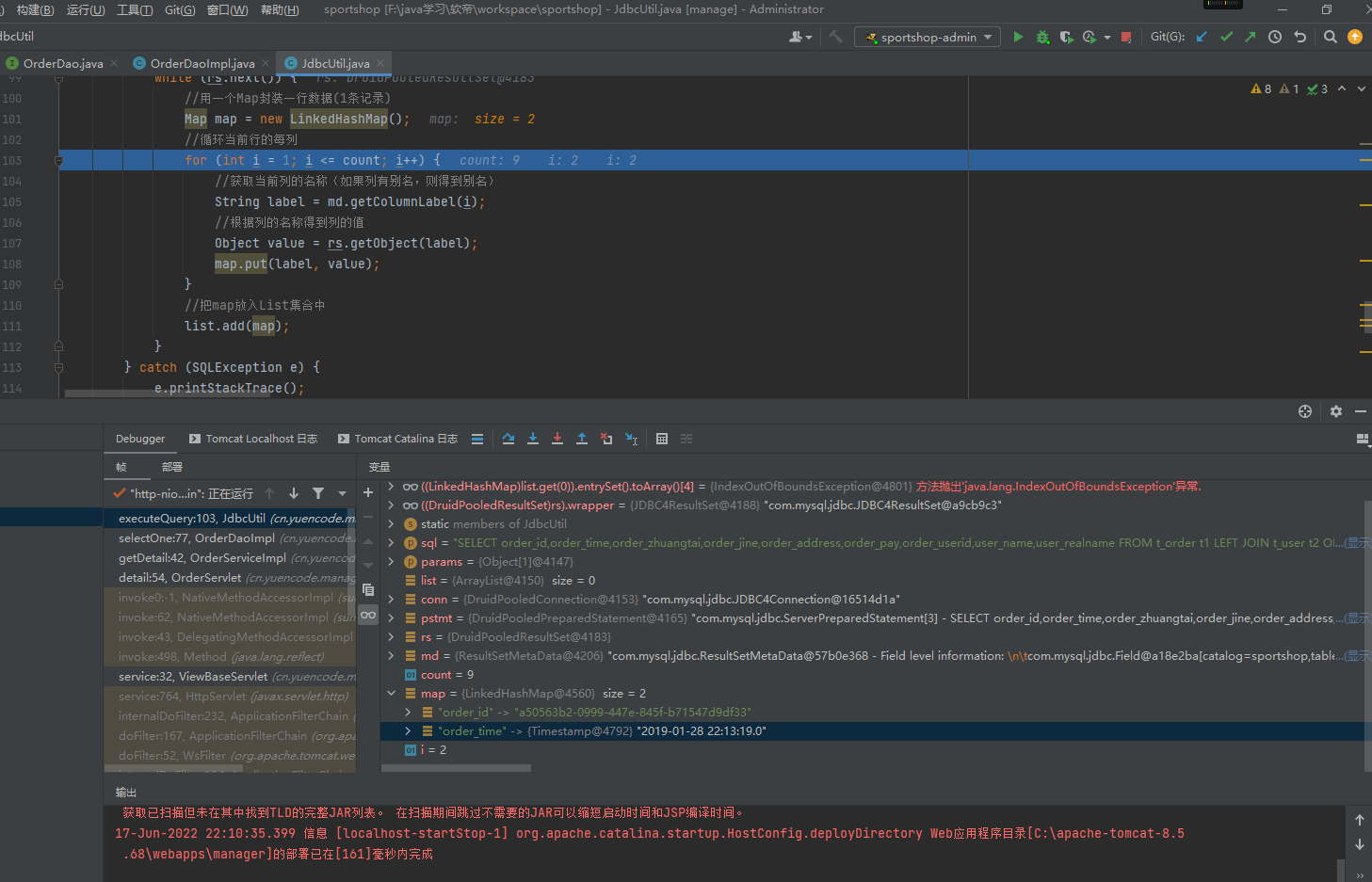1372x882 pixels.
Task: Click the Step Over icon
Action: (508, 439)
